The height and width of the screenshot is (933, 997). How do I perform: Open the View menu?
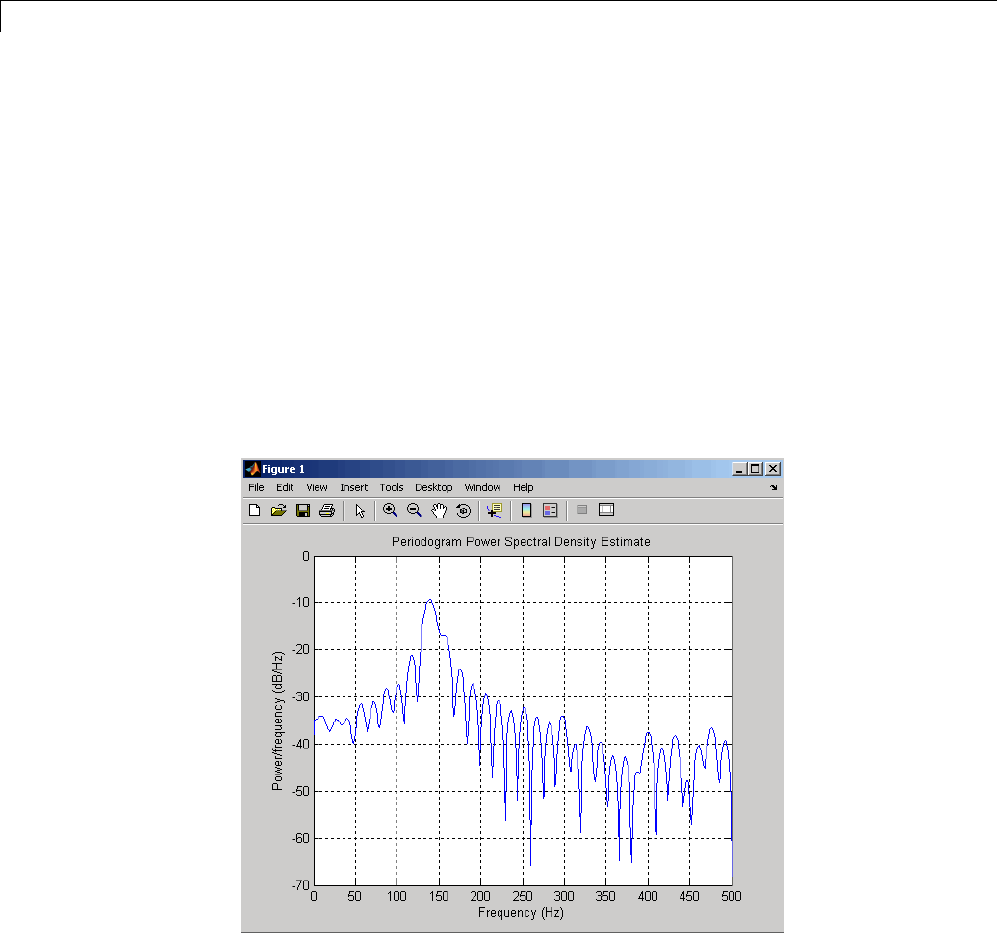(317, 488)
